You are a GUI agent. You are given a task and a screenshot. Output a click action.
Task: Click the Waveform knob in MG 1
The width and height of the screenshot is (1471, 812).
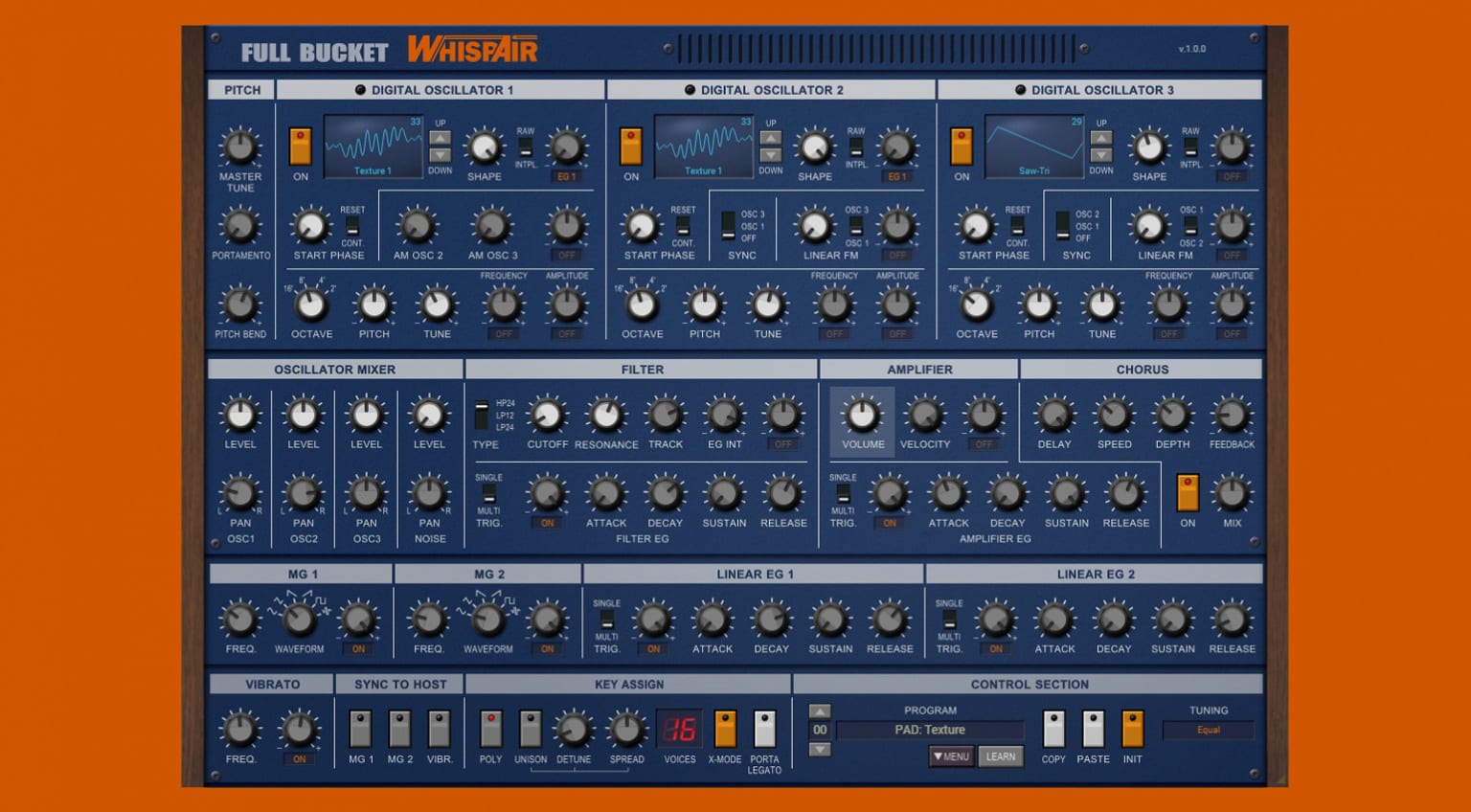coord(300,621)
